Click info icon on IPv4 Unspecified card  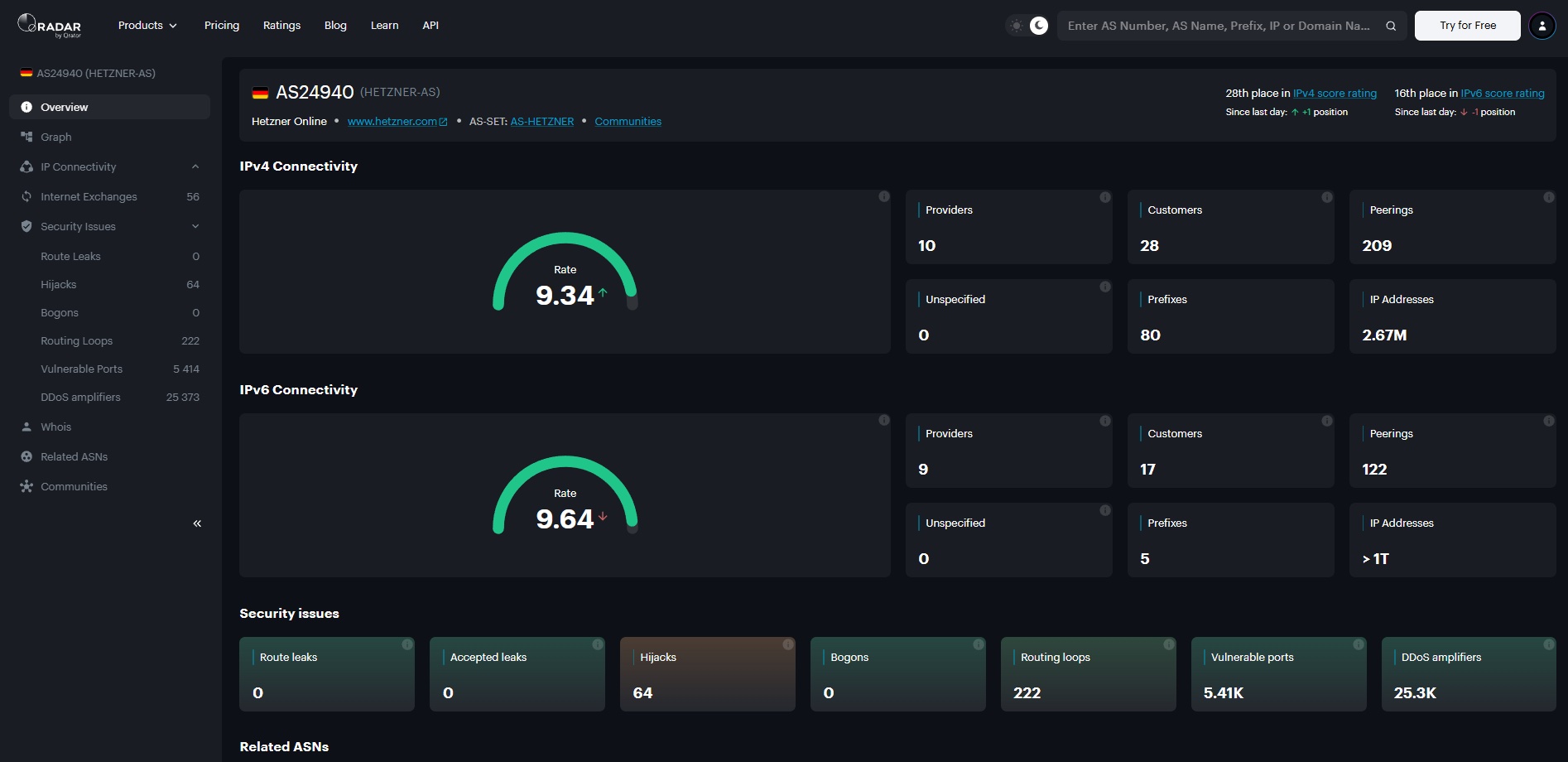[1105, 287]
